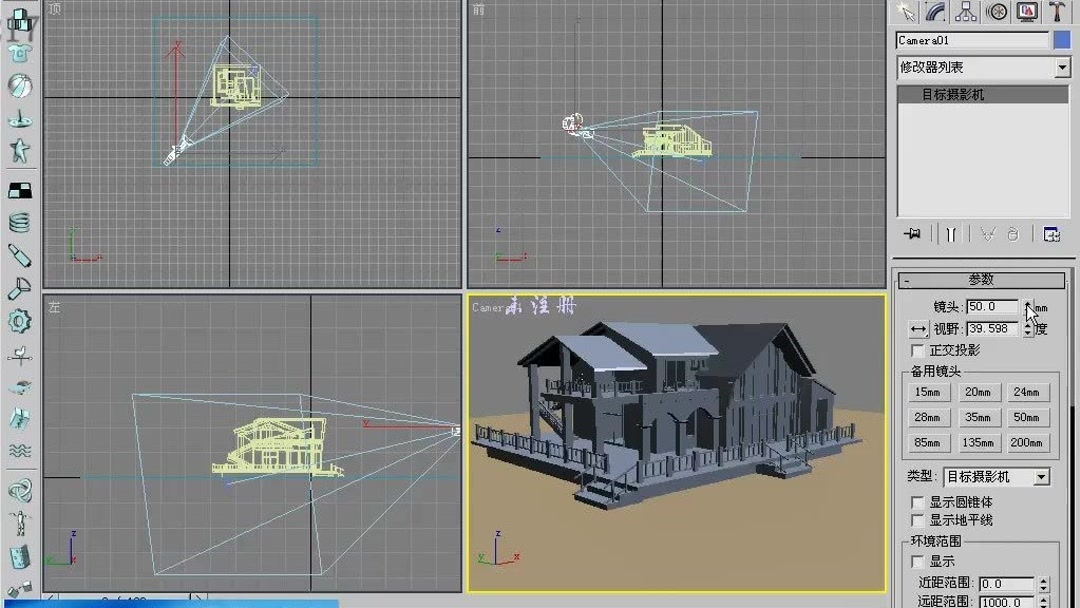Enable 显示圆锥体 option

pyautogui.click(x=917, y=501)
